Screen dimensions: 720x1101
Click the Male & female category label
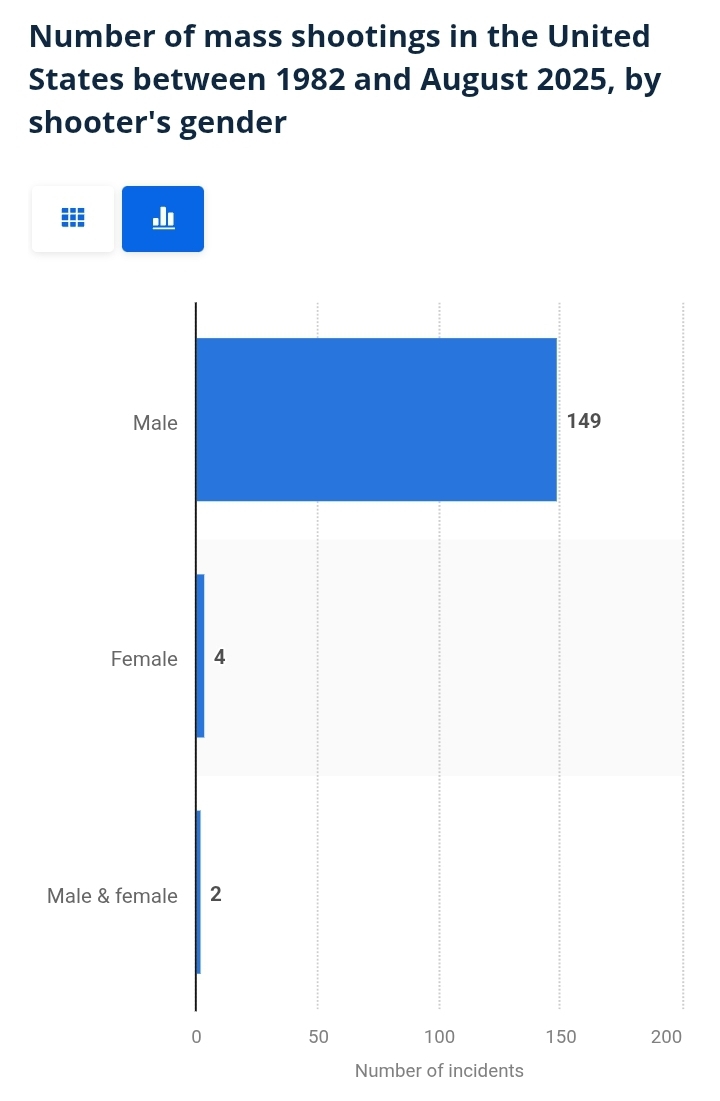click(x=112, y=896)
